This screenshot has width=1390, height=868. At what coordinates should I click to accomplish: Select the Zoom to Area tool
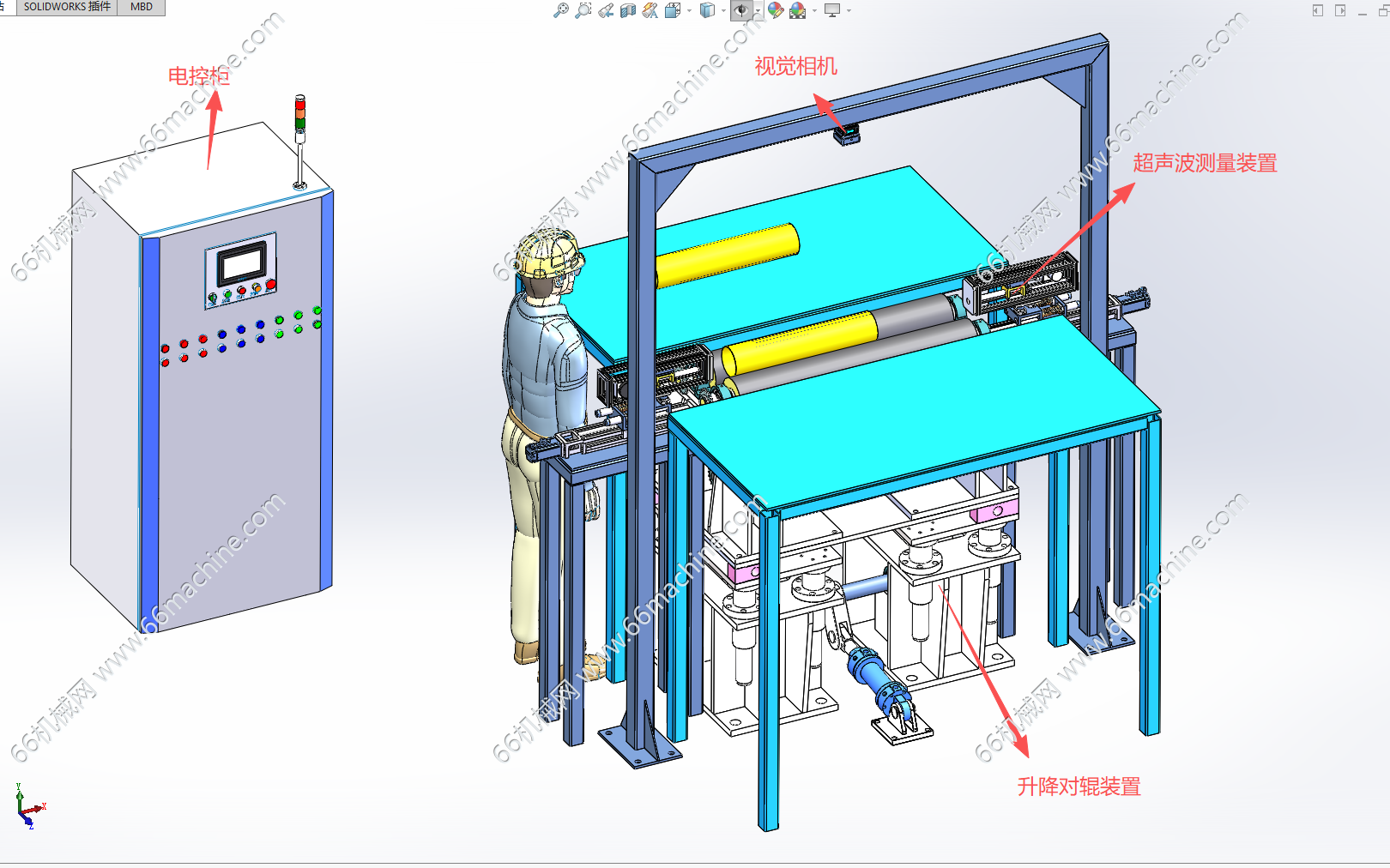583,10
